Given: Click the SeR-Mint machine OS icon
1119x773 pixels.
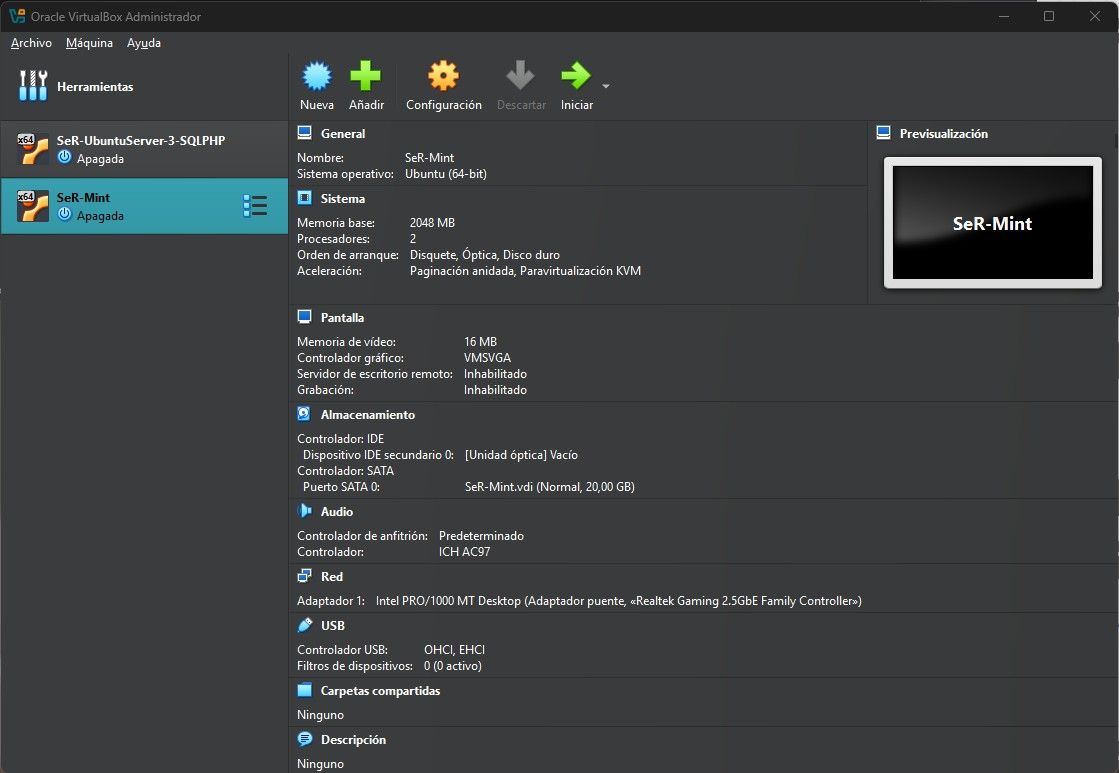Looking at the screenshot, I should (x=33, y=206).
